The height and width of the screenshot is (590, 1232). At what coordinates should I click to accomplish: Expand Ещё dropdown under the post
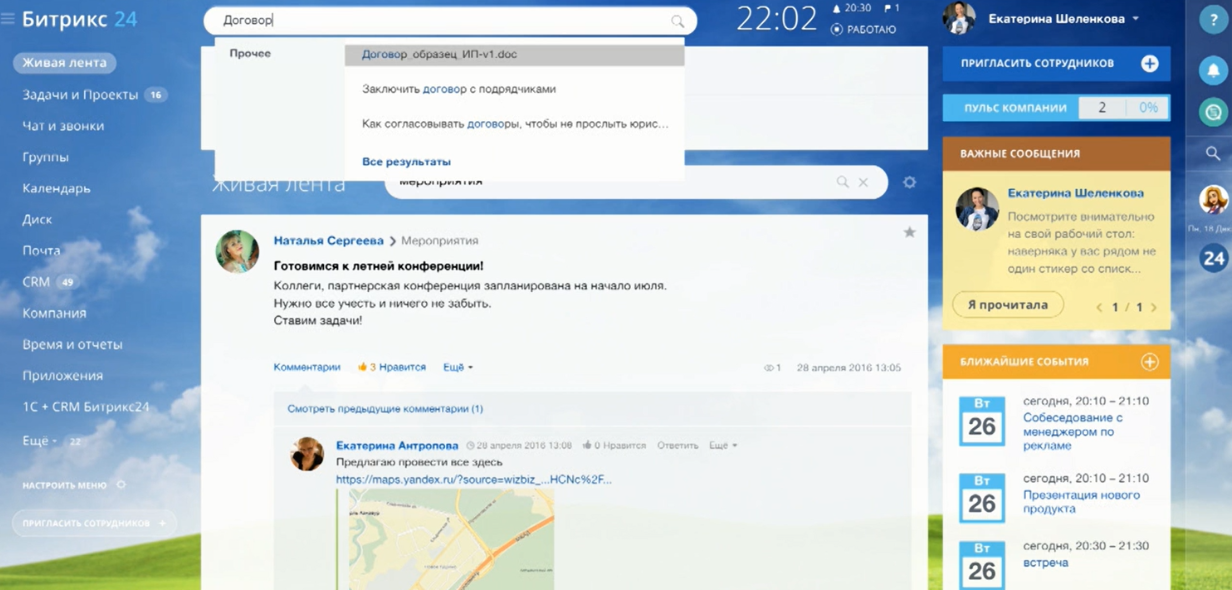pyautogui.click(x=458, y=367)
